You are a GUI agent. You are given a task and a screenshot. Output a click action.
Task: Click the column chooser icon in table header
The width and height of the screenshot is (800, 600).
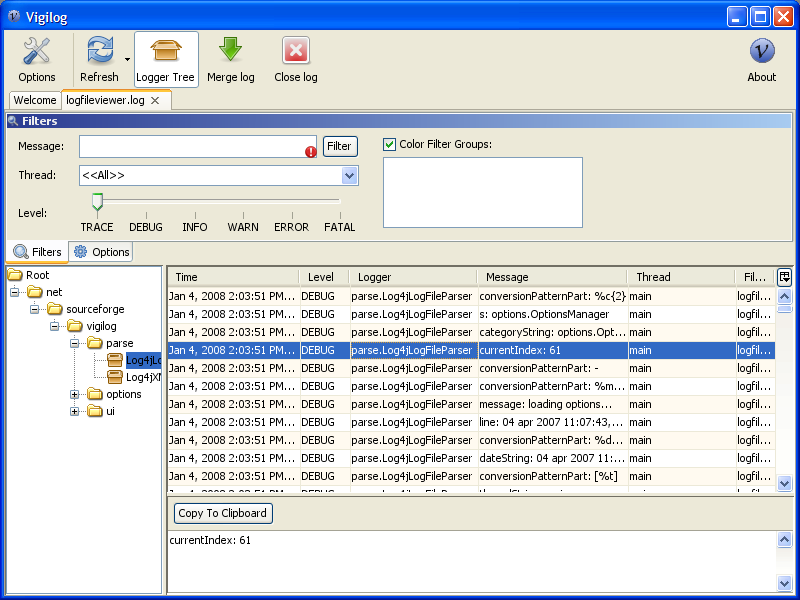coord(784,277)
